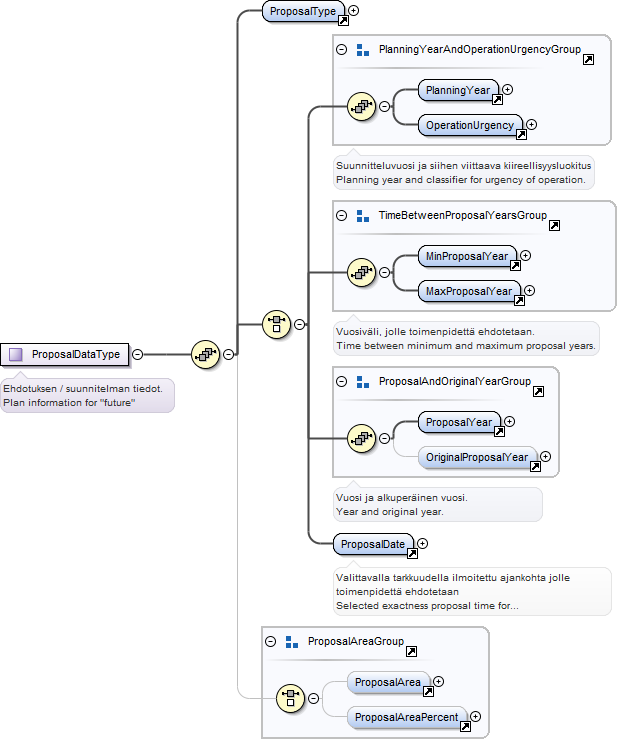Follow the PlanningYearAndOperationUrgencyGroup reference arrow

click(x=588, y=59)
